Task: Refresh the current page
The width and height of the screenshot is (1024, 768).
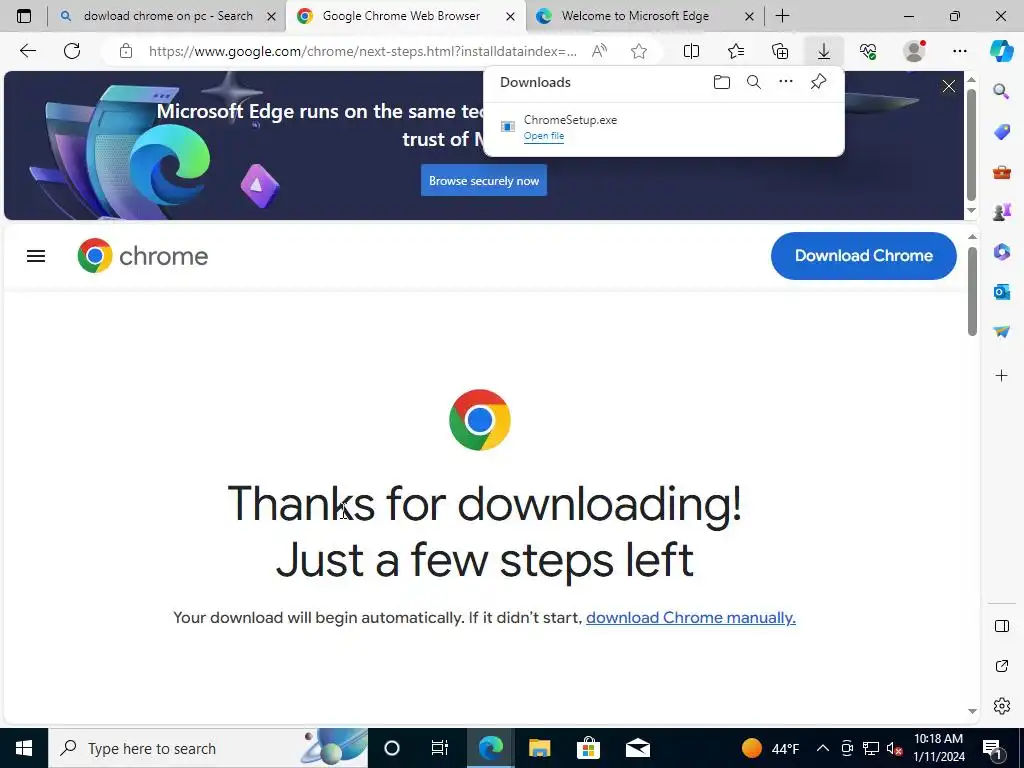Action: click(x=72, y=51)
